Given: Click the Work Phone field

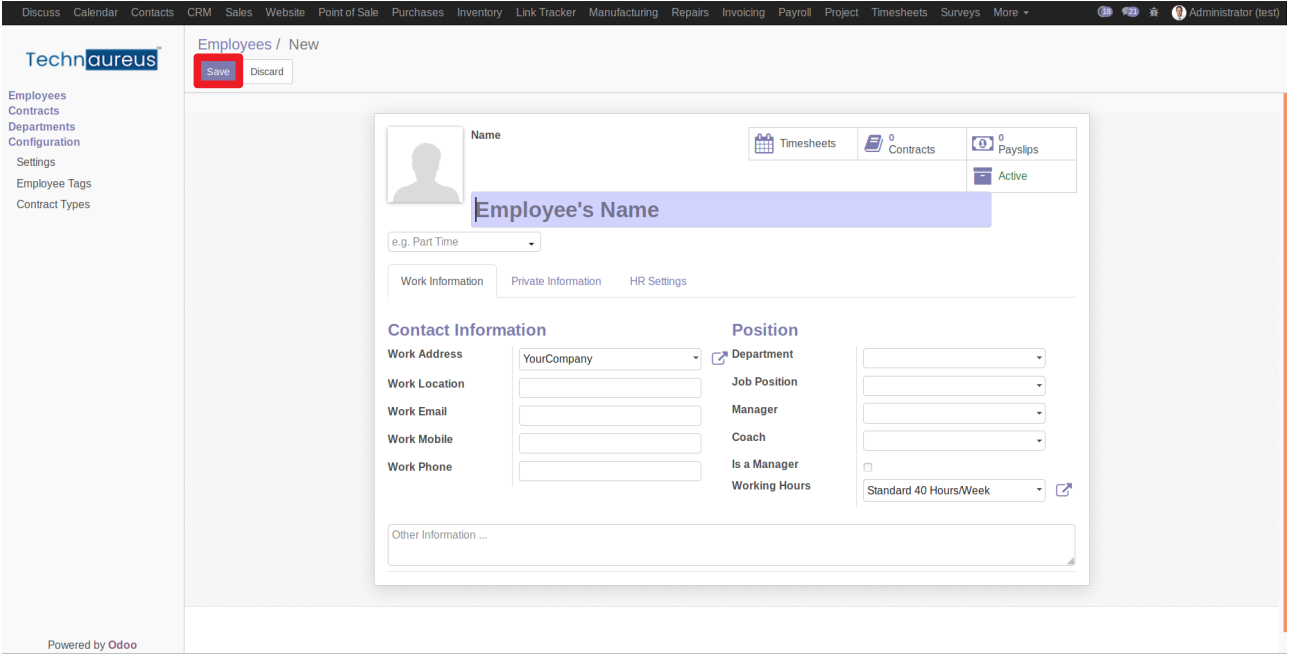Looking at the screenshot, I should [x=610, y=471].
